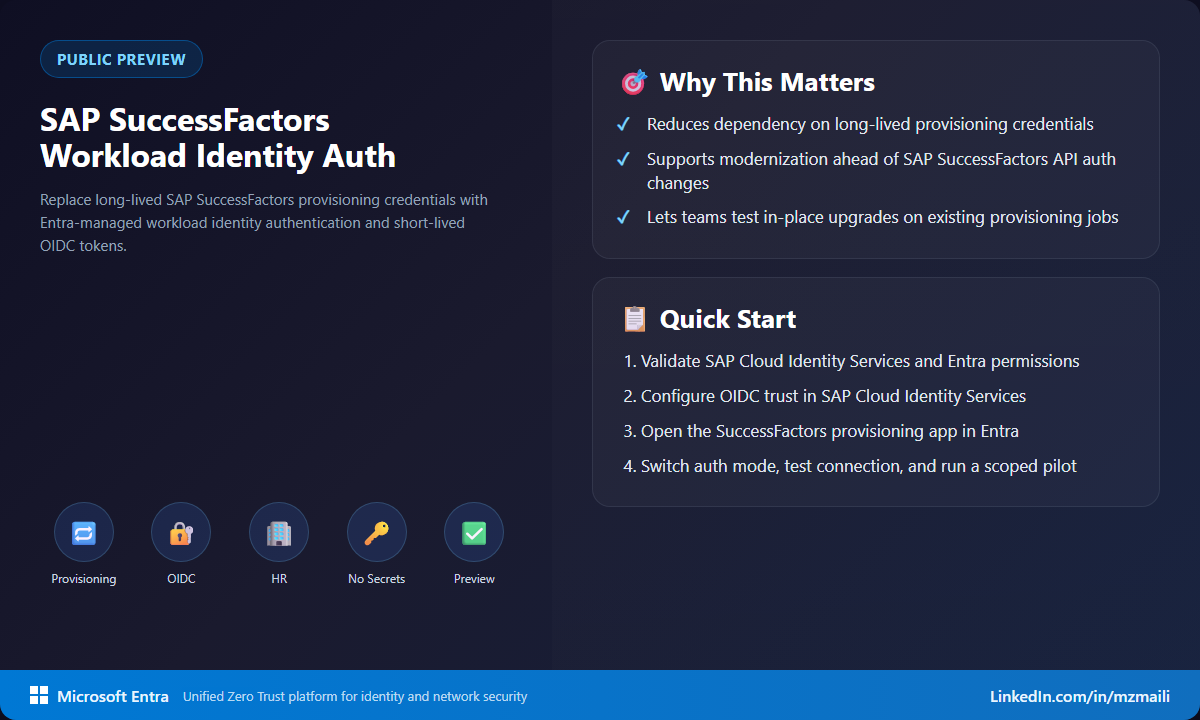The height and width of the screenshot is (720, 1200).
Task: Click the OIDC padlock icon
Action: (181, 533)
